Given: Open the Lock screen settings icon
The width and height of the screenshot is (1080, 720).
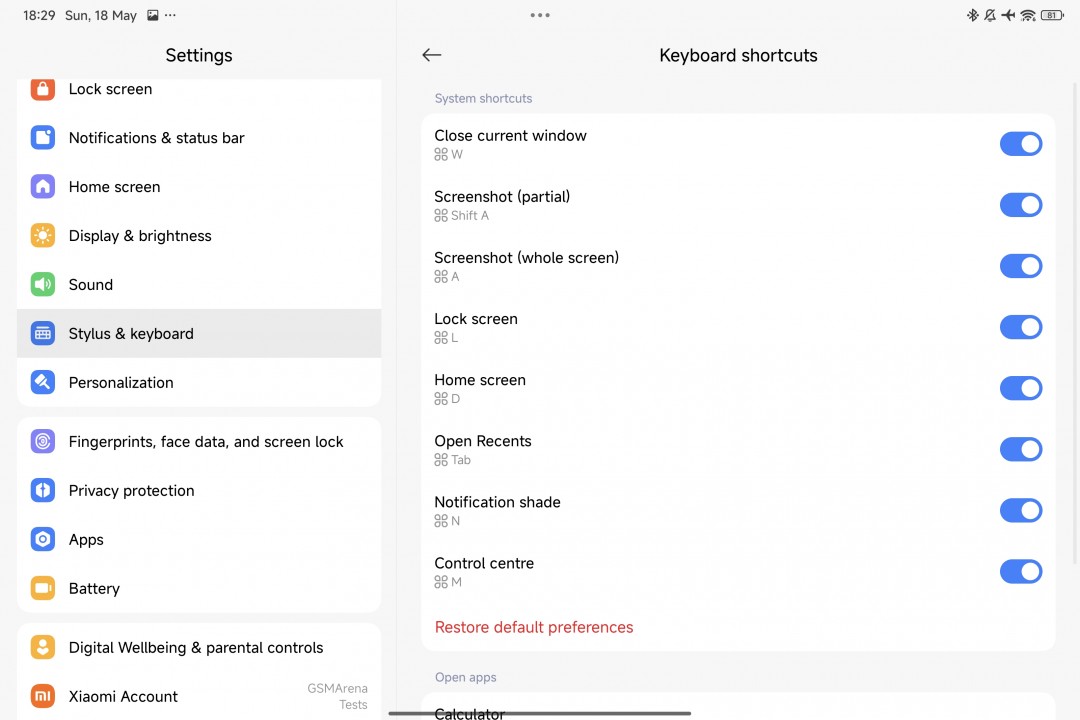Looking at the screenshot, I should coord(43,89).
